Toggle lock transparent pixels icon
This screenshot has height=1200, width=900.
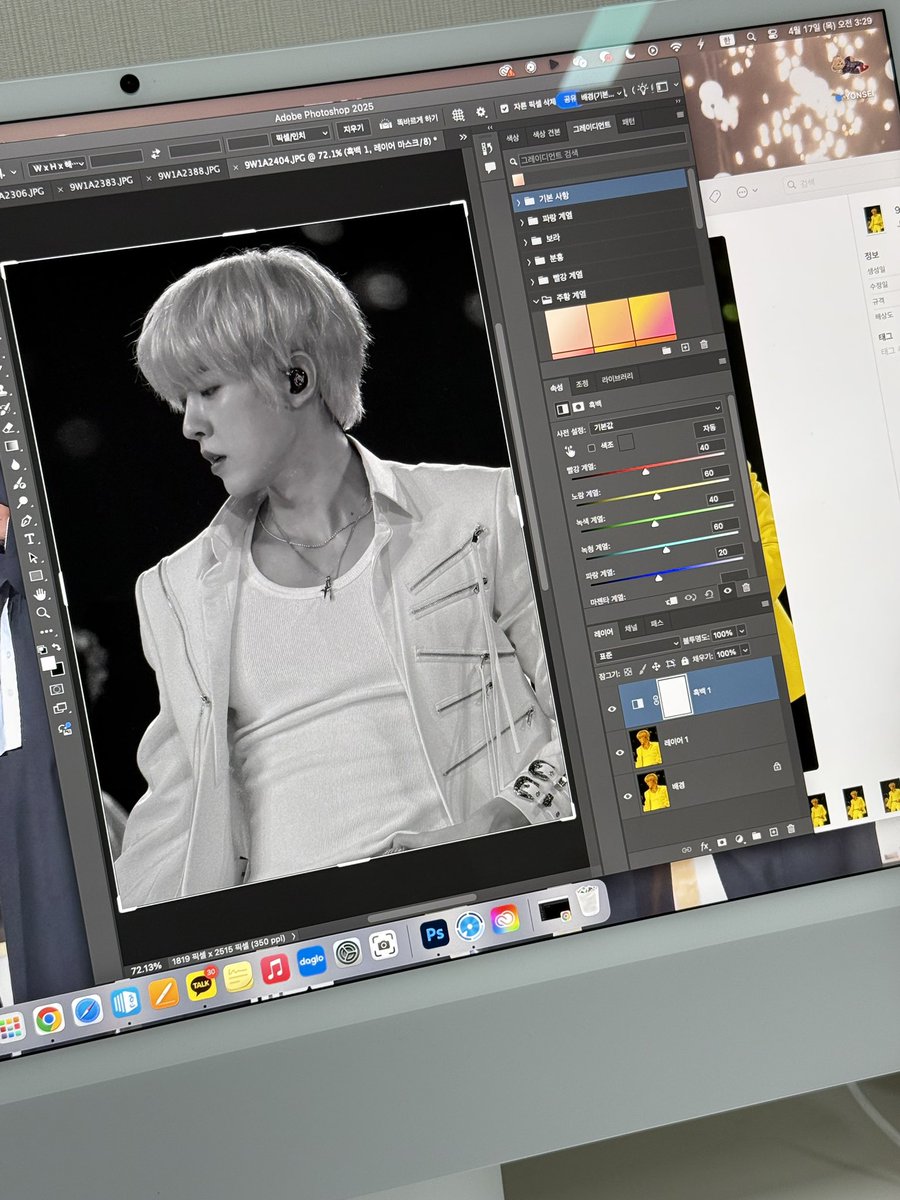[x=628, y=672]
